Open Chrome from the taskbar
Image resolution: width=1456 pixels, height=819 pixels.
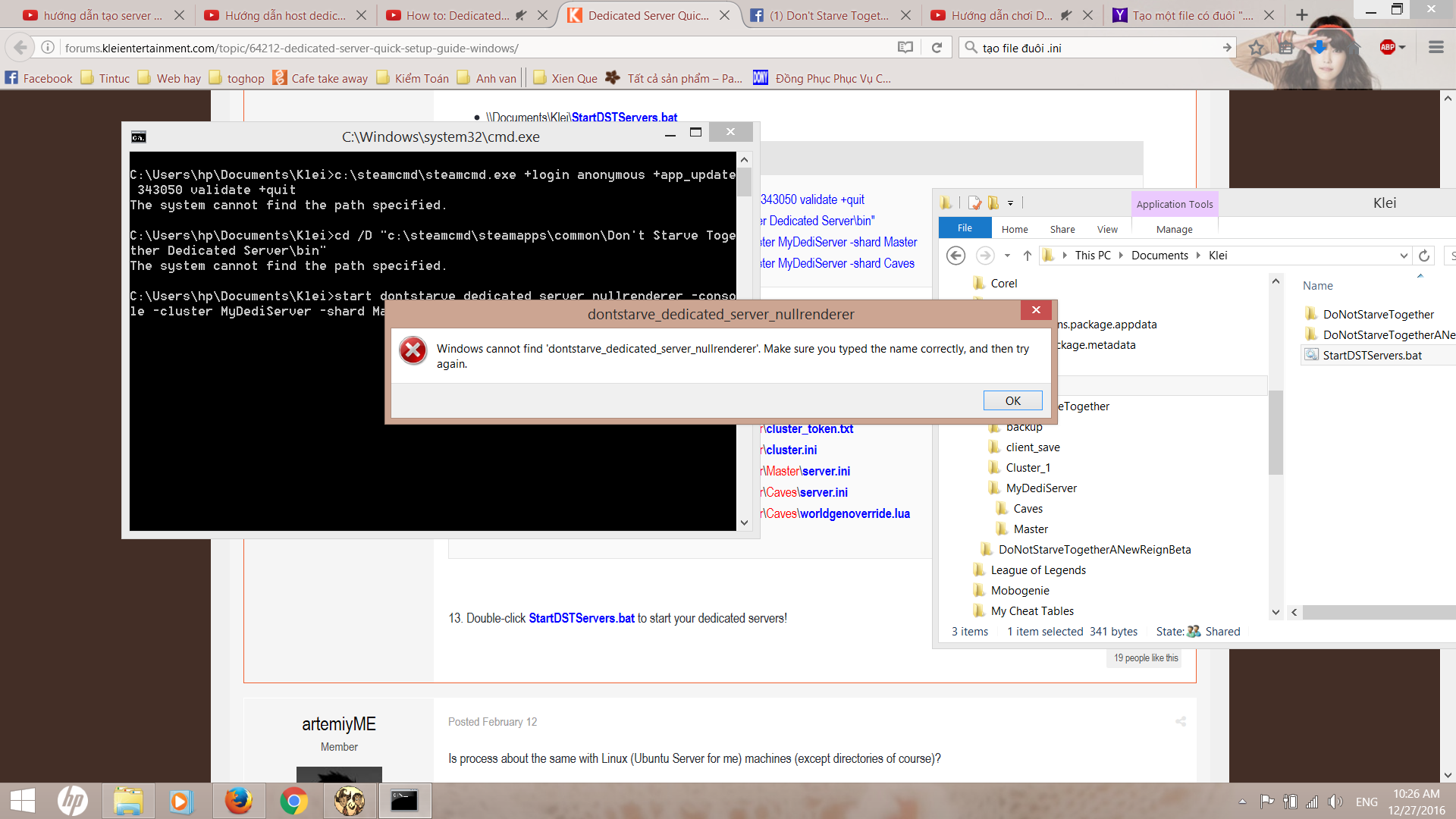coord(293,801)
